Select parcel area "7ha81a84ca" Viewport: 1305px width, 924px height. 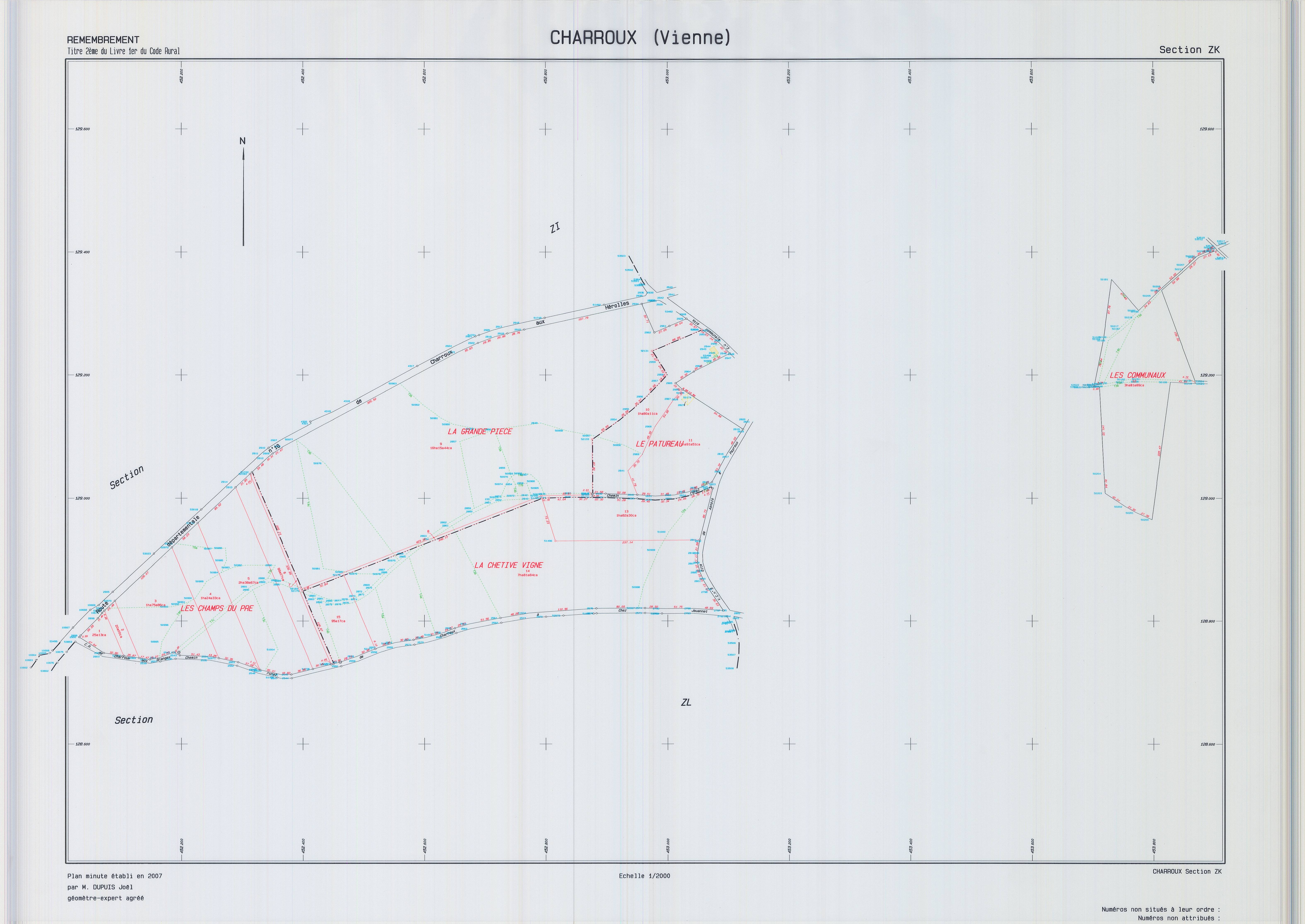528,575
